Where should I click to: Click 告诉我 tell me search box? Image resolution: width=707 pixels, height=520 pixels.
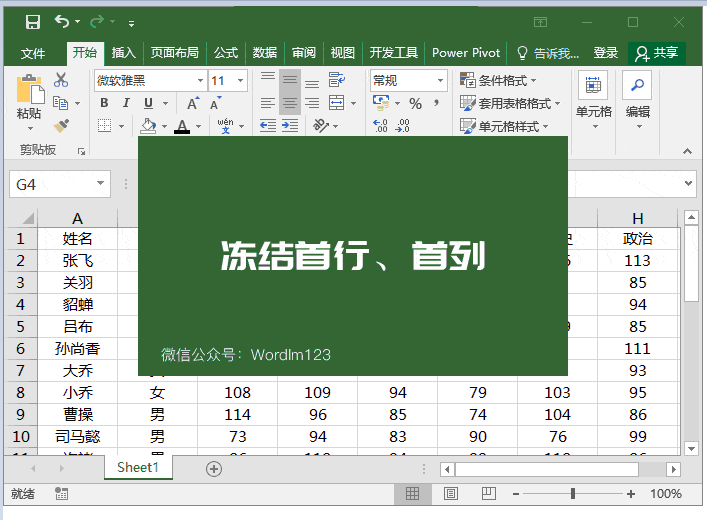click(x=548, y=53)
